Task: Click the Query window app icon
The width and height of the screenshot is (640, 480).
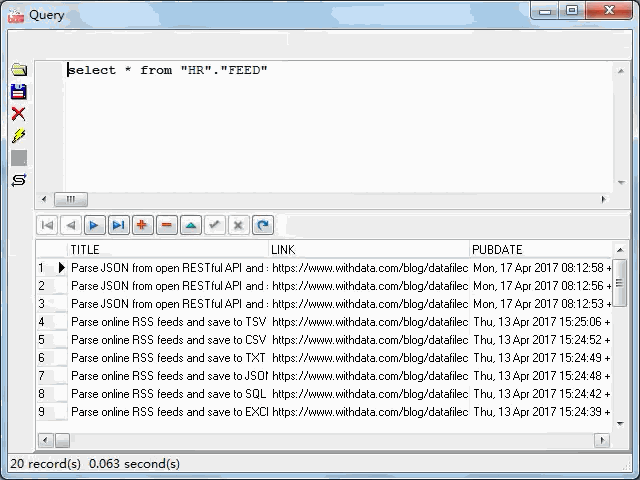Action: click(16, 16)
